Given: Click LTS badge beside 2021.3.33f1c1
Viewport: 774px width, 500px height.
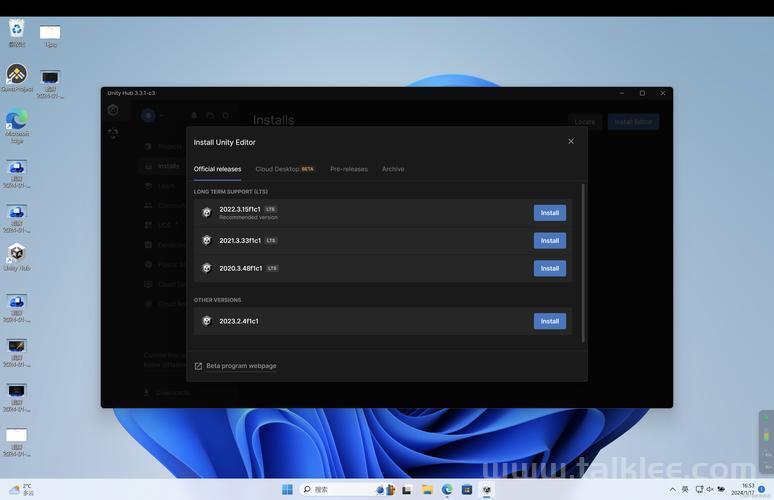Looking at the screenshot, I should (x=271, y=240).
